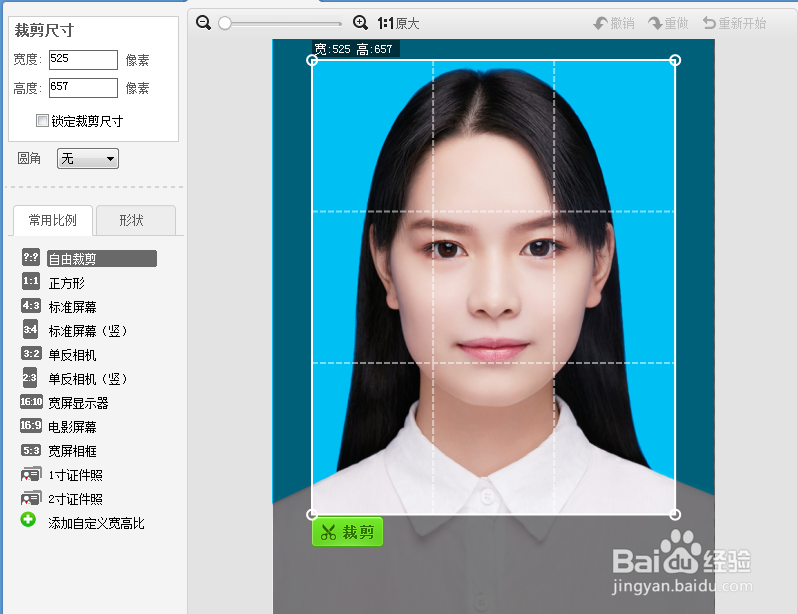Click the 1:1 square ratio icon

pos(31,281)
